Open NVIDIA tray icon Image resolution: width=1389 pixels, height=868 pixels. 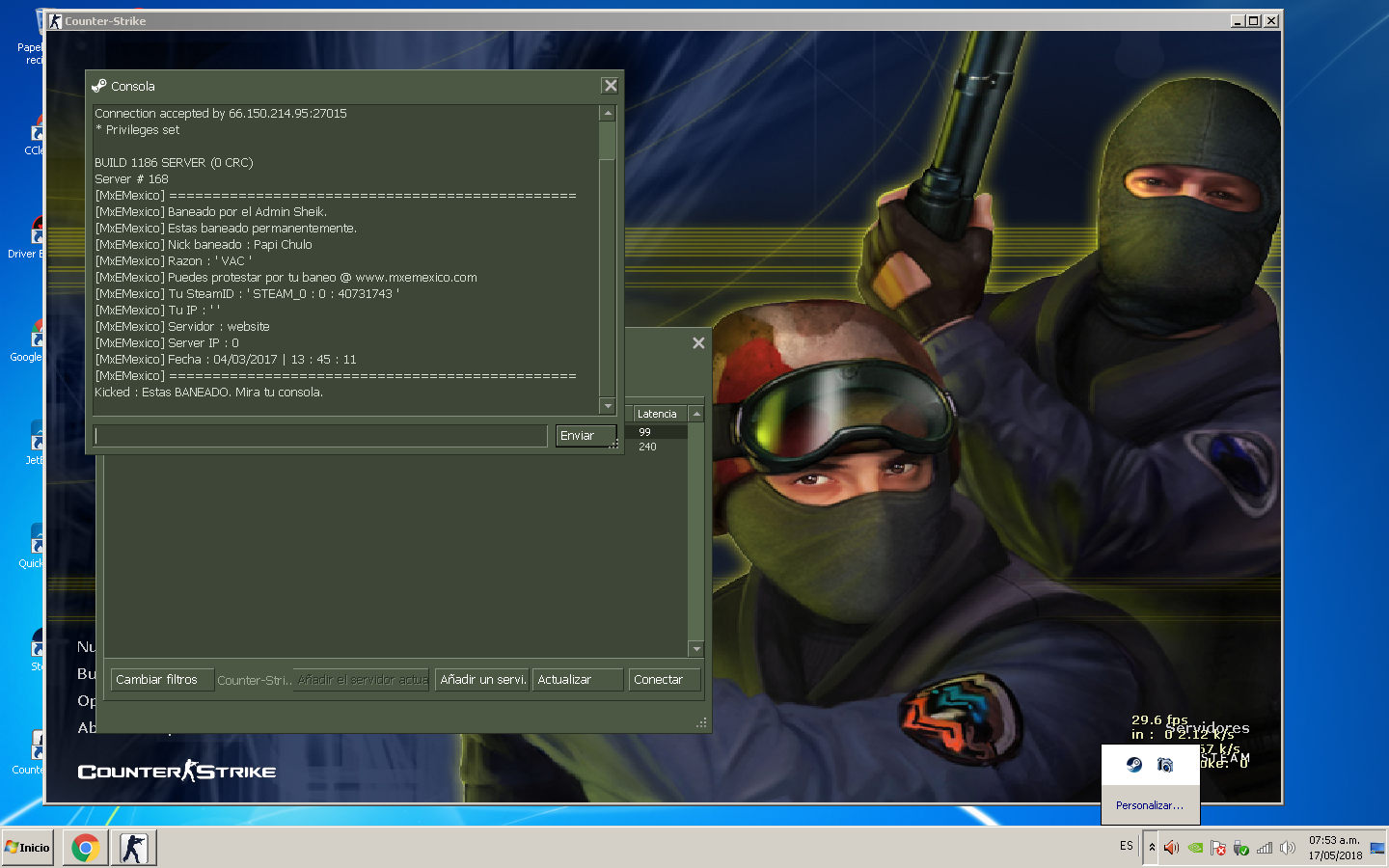point(1195,848)
